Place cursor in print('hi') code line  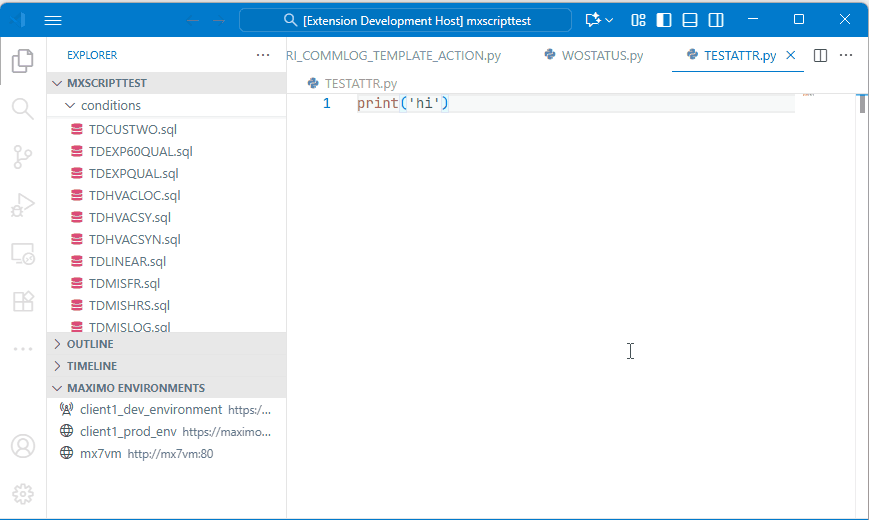pyautogui.click(x=403, y=103)
